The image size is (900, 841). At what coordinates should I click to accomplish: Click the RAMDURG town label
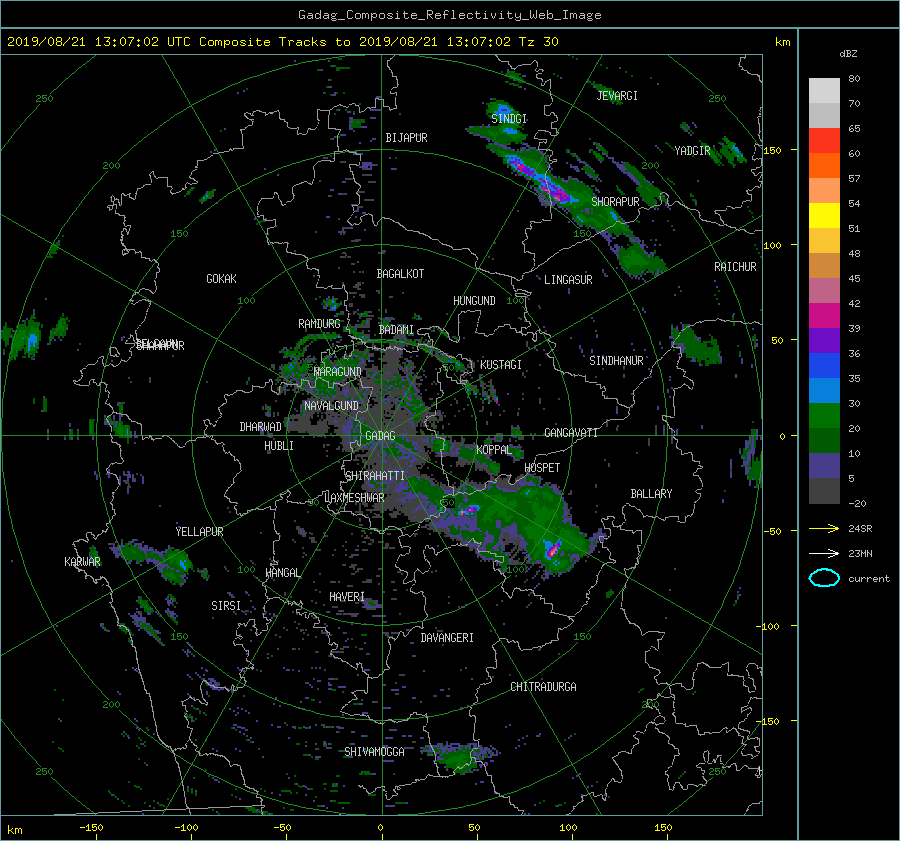(x=319, y=324)
